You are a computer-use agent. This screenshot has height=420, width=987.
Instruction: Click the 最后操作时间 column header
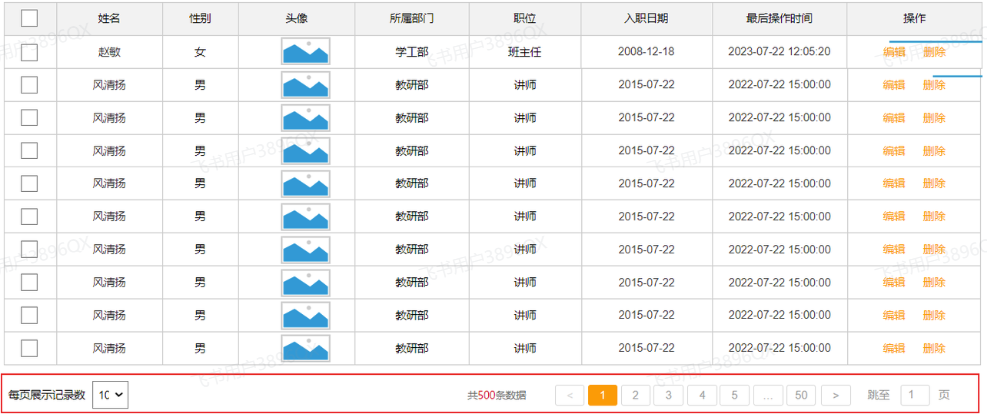pos(779,19)
